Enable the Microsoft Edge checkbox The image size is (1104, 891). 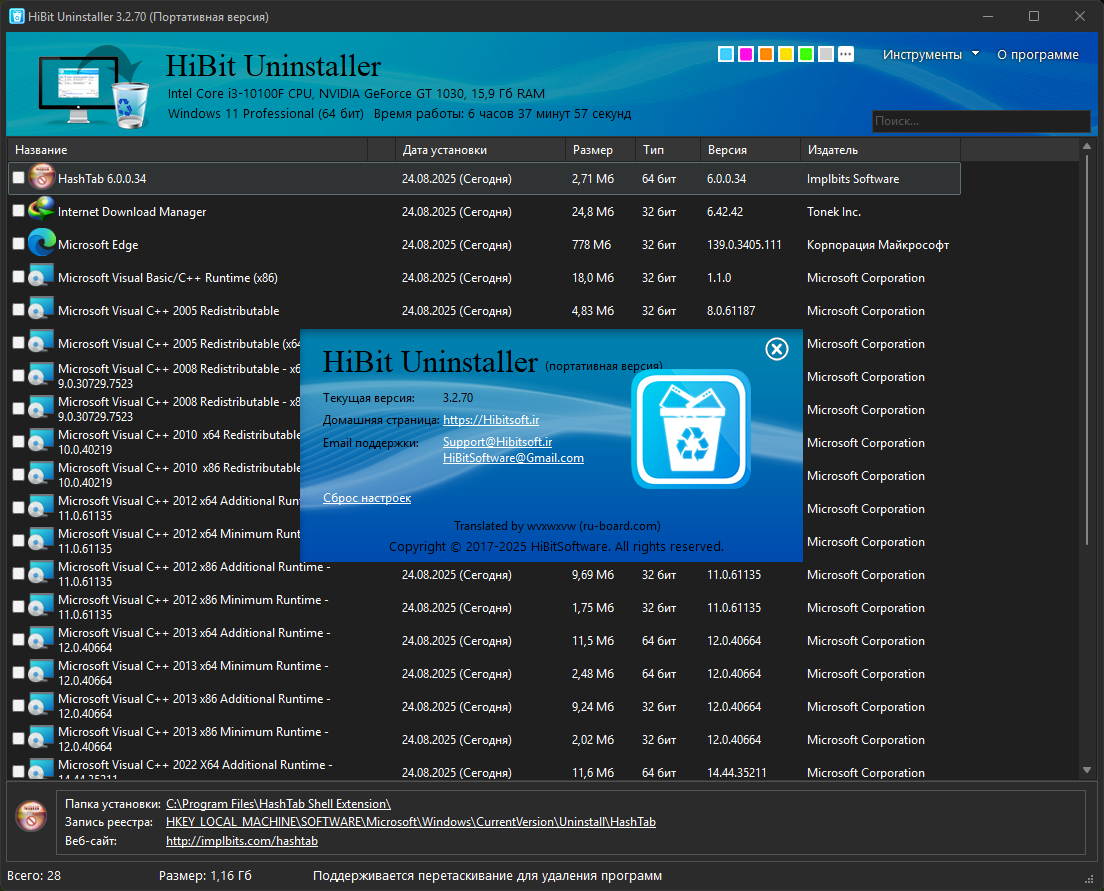(17, 244)
